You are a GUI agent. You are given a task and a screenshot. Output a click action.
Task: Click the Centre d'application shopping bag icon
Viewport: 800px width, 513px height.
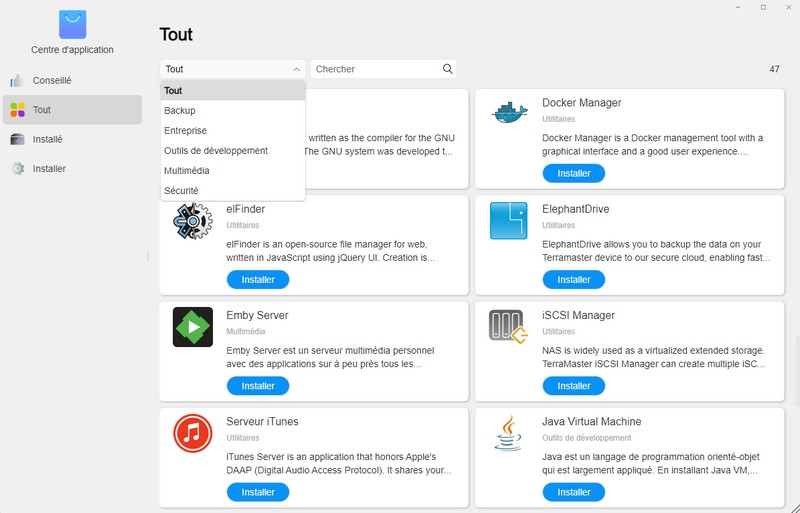72,25
